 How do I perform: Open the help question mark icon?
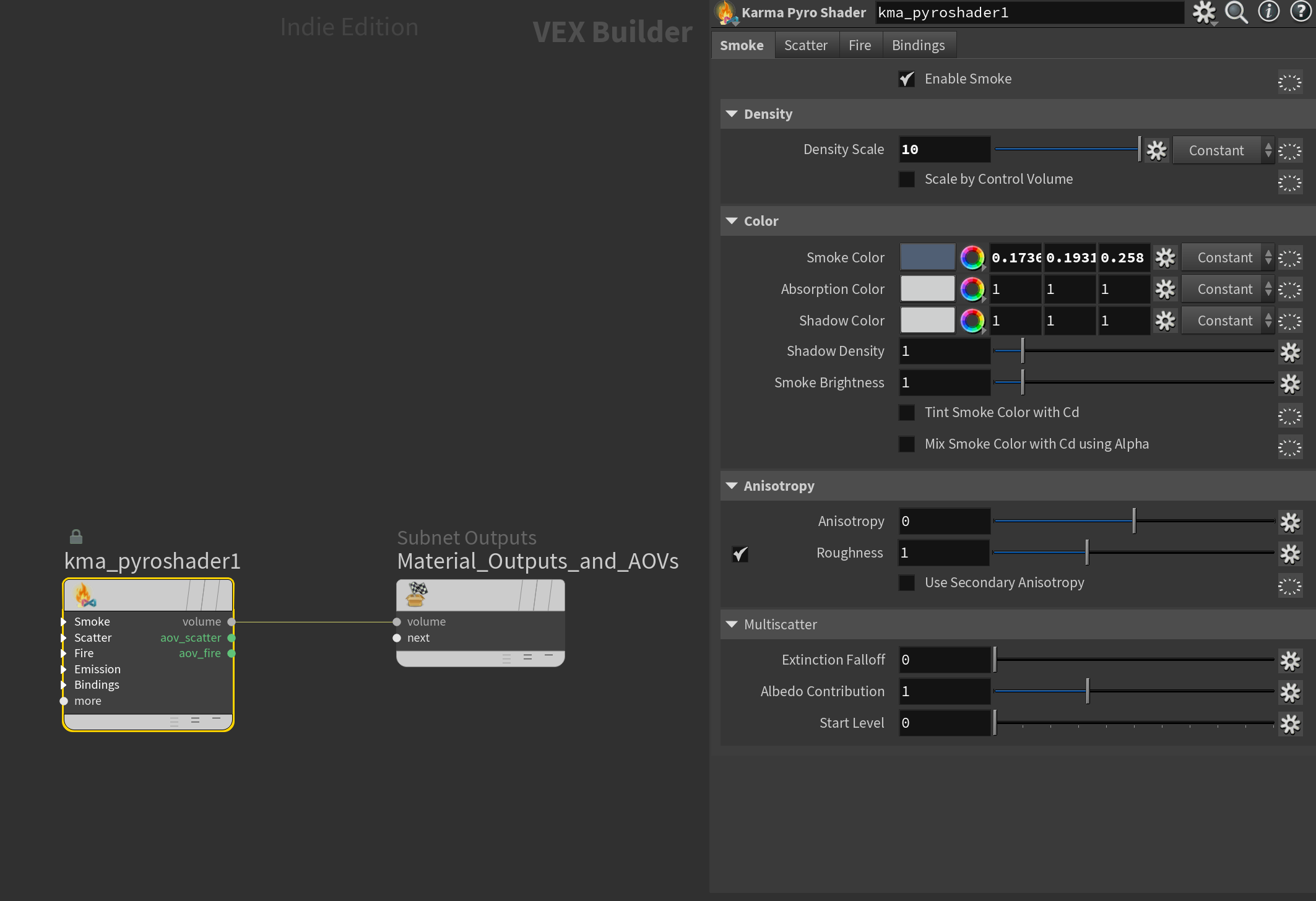[x=1300, y=12]
